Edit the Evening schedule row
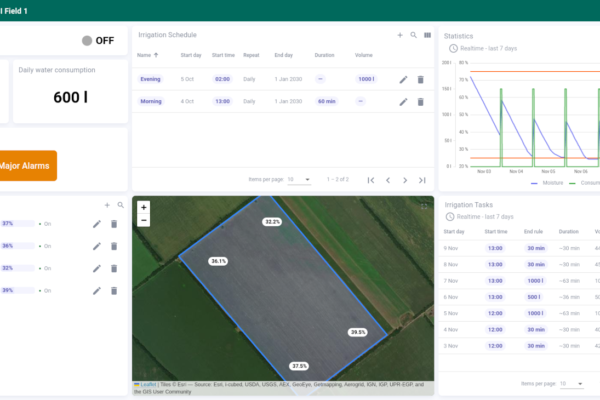This screenshot has width=600, height=400. coord(403,79)
